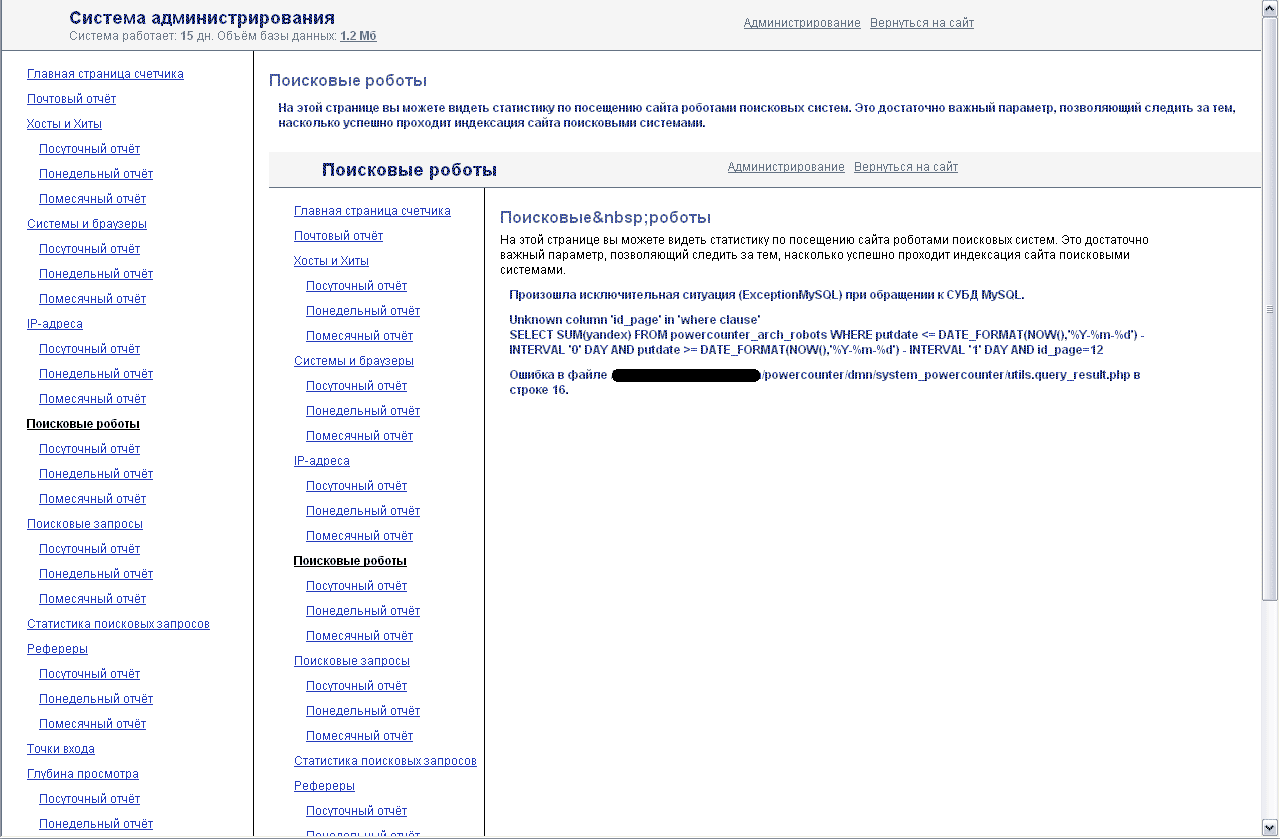Select Системы и браузеры in nested inner menu
This screenshot has height=839, width=1280.
click(x=354, y=361)
